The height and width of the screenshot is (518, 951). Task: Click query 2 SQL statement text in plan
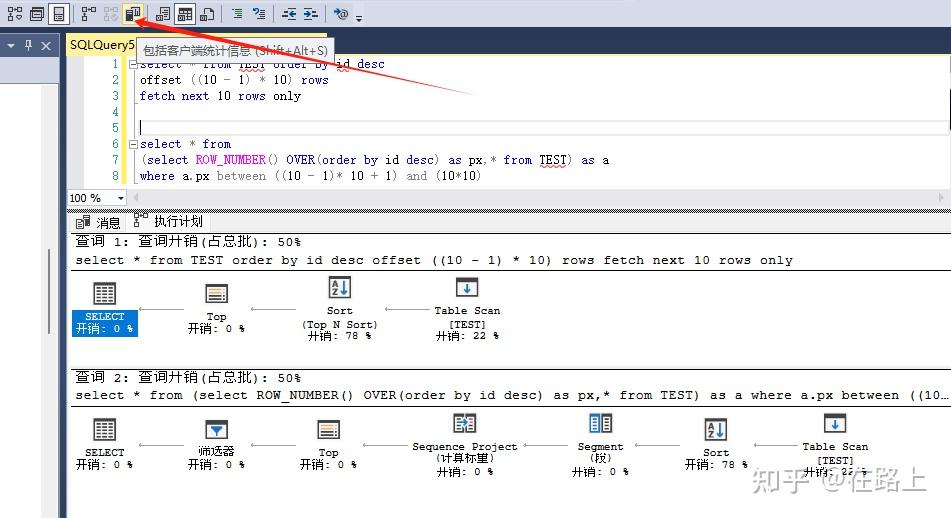(511, 395)
